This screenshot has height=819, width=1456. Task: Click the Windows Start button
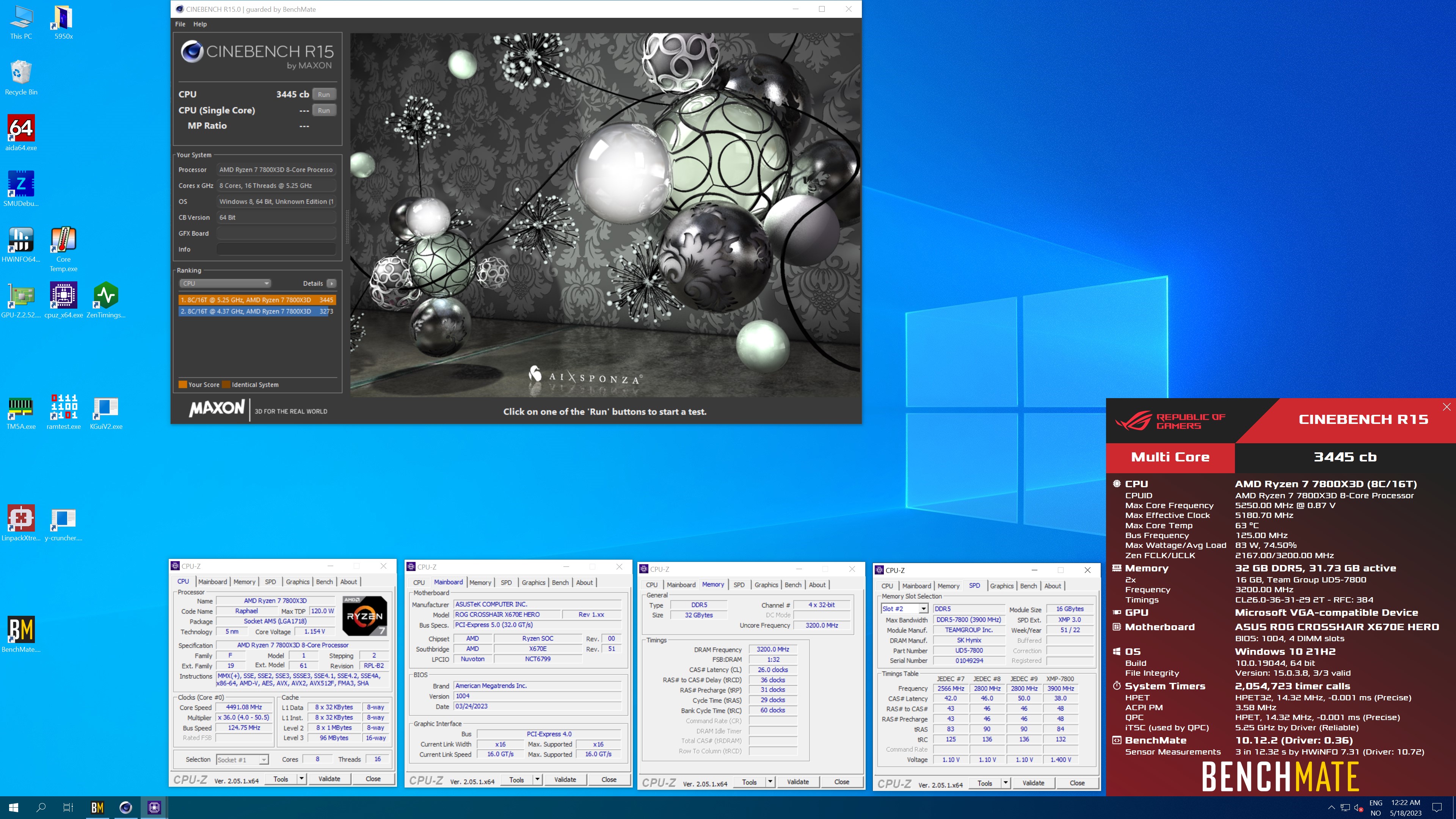point(14,808)
